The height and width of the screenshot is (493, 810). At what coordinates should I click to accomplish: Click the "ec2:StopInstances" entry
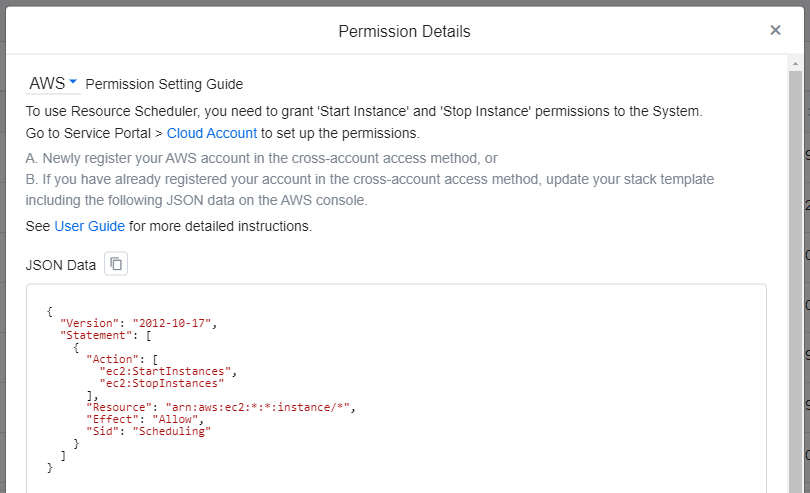point(162,383)
